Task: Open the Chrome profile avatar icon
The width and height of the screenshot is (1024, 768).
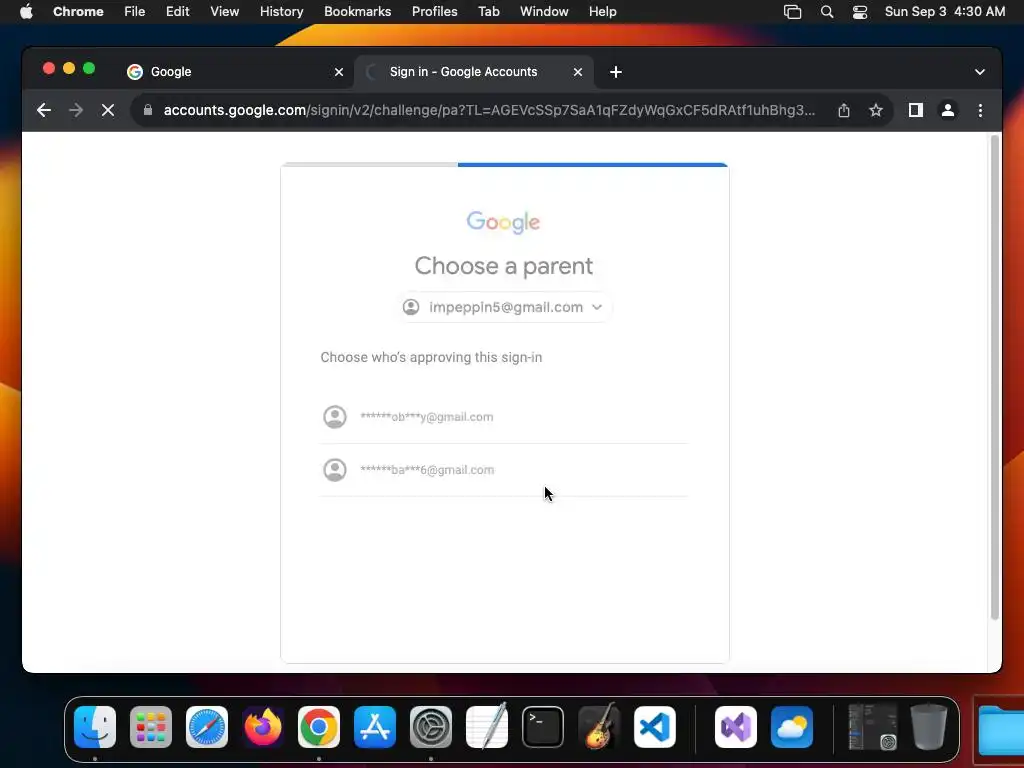Action: pyautogui.click(x=948, y=110)
